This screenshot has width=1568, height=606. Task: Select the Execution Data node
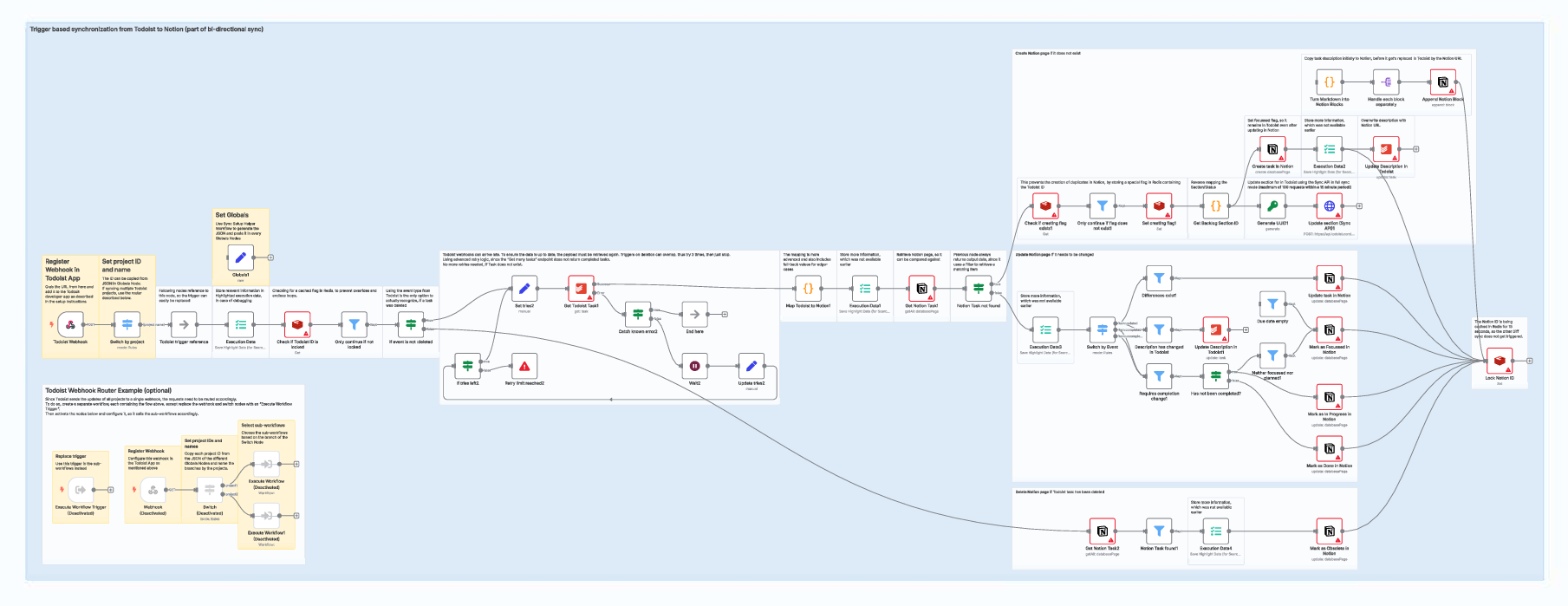(x=241, y=325)
